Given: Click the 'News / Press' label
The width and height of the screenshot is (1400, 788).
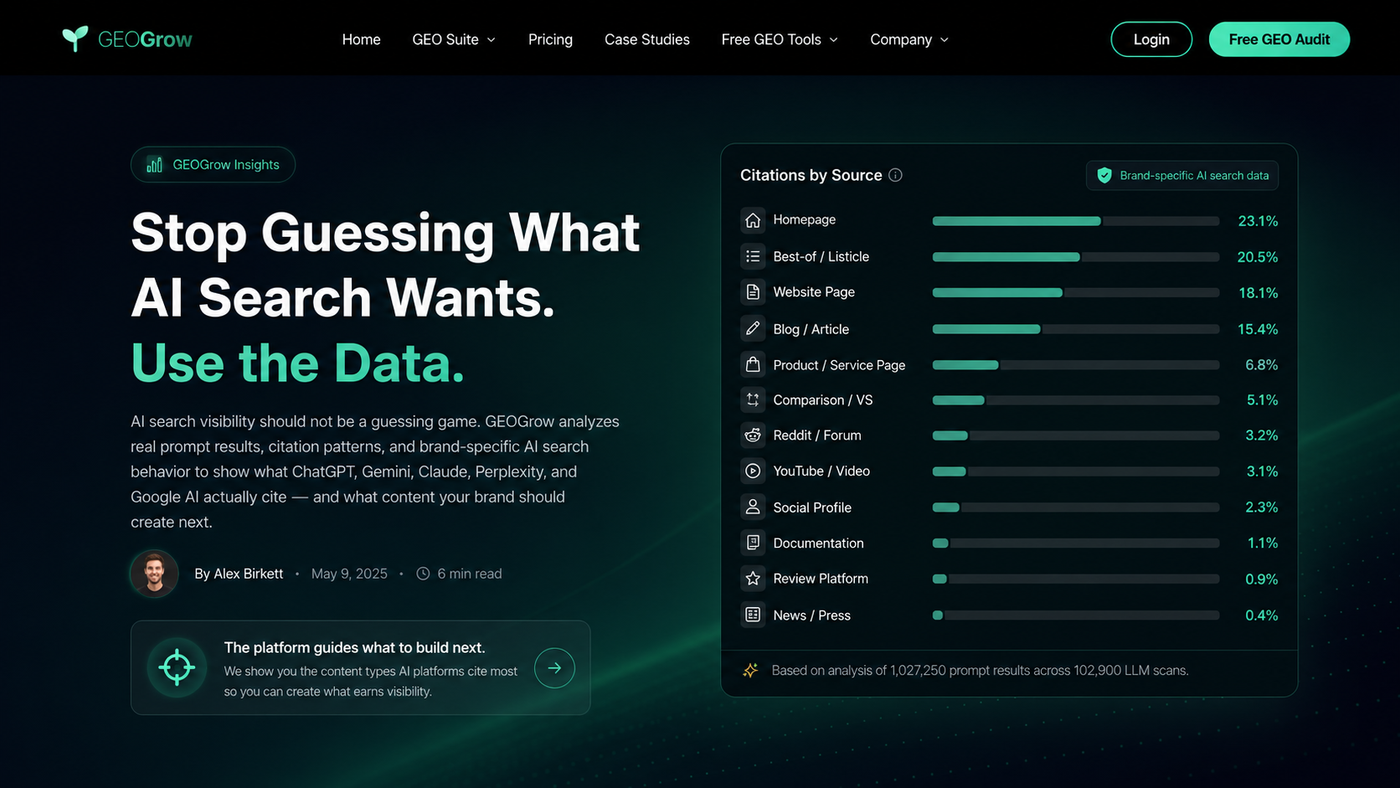Looking at the screenshot, I should pyautogui.click(x=812, y=615).
